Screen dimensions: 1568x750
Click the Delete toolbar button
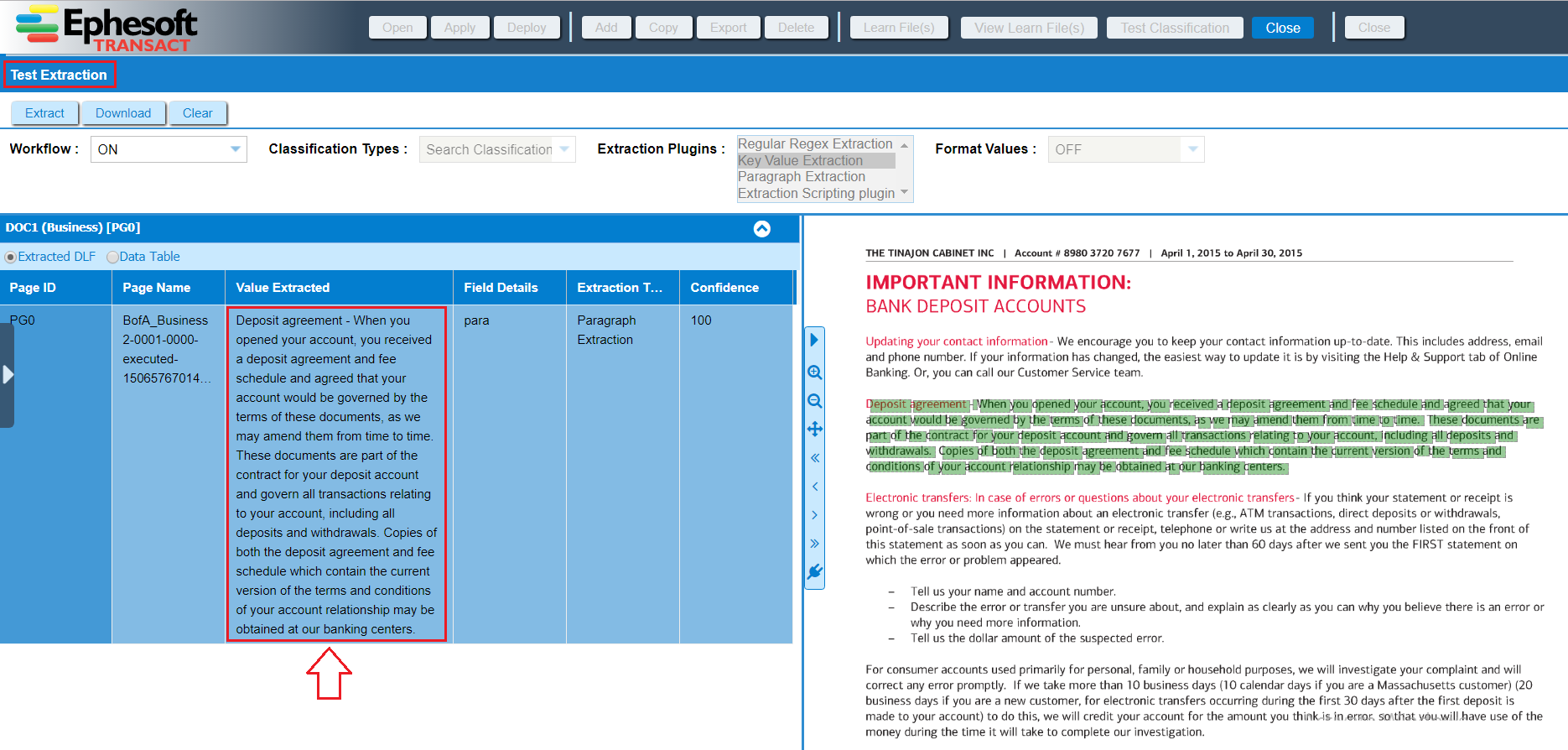click(x=797, y=28)
